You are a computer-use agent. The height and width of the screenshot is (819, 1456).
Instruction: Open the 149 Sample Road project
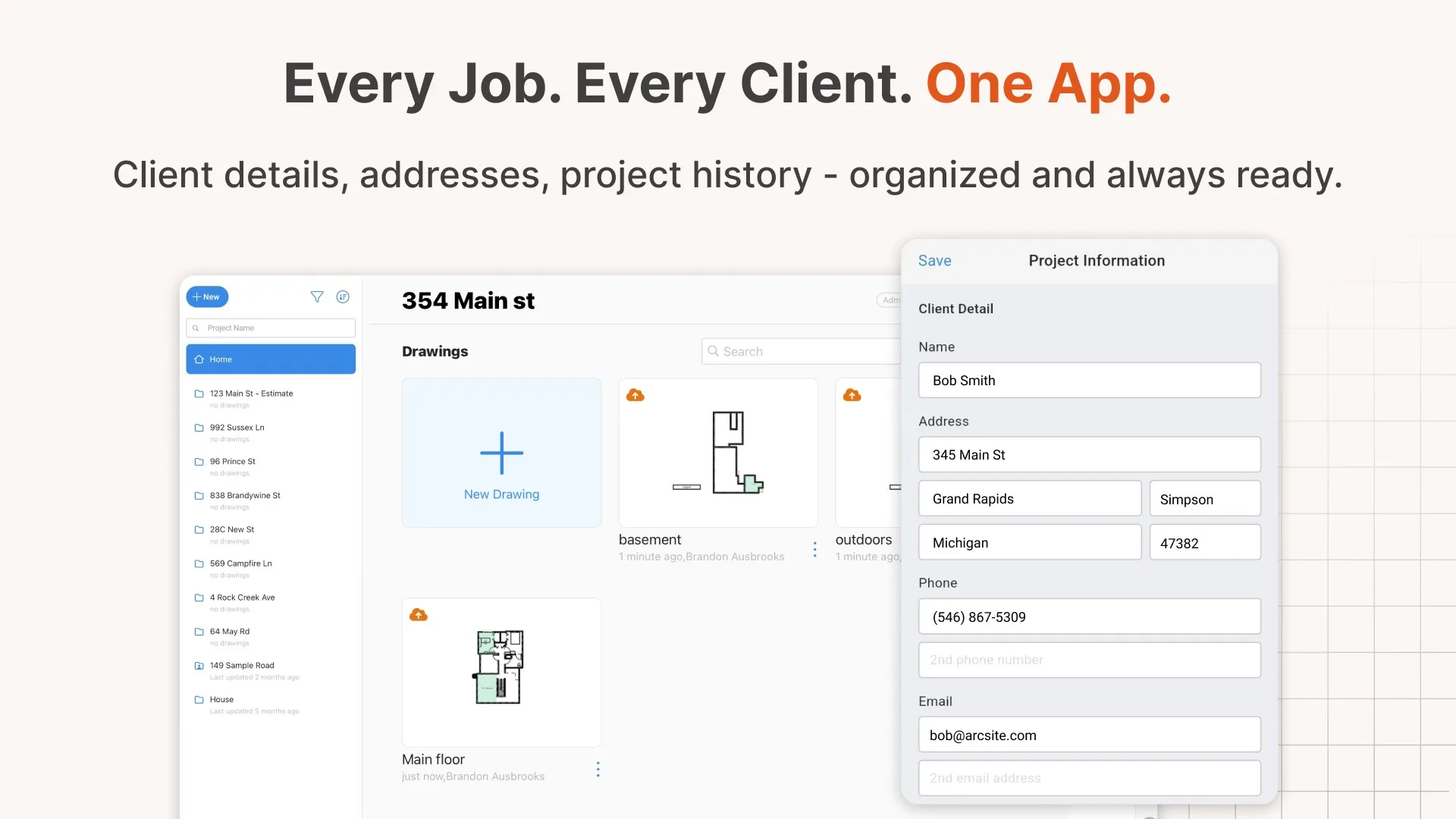pos(271,670)
